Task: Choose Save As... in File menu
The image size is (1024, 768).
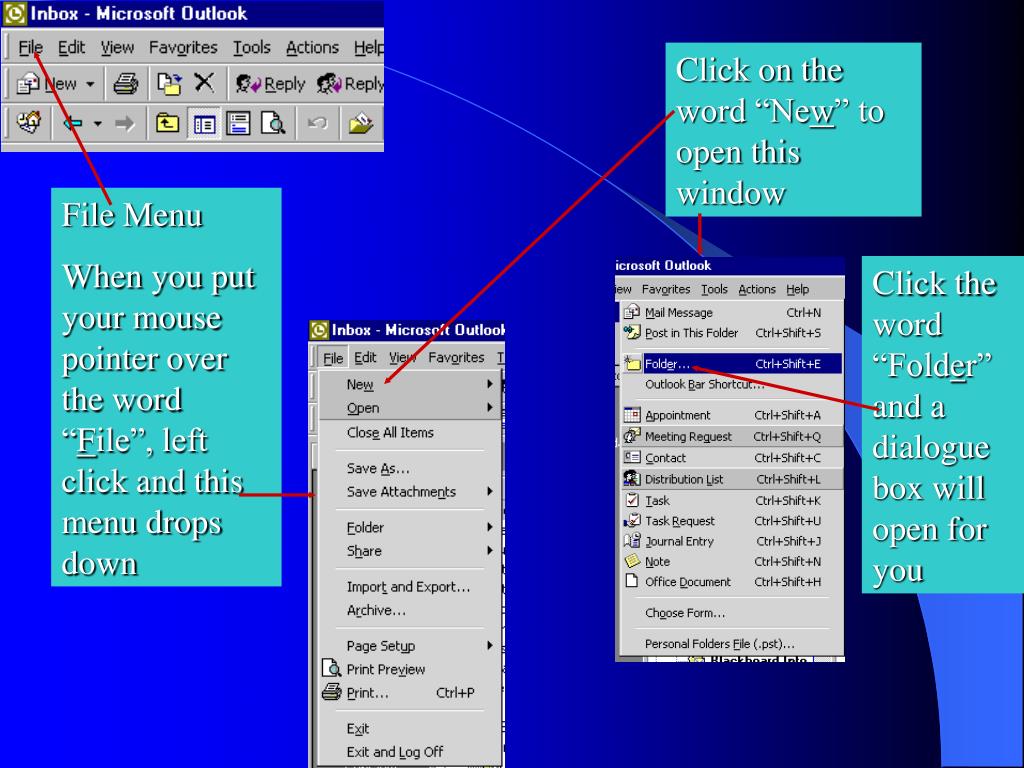Action: (x=411, y=468)
